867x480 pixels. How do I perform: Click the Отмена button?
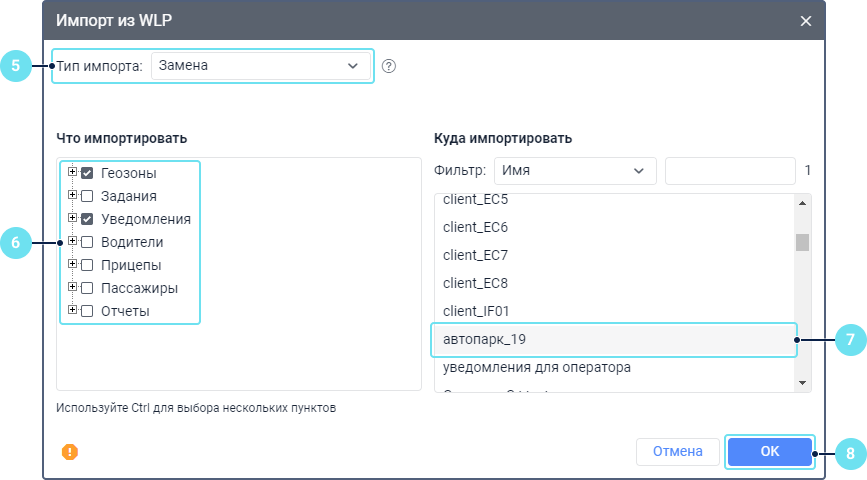coord(677,451)
